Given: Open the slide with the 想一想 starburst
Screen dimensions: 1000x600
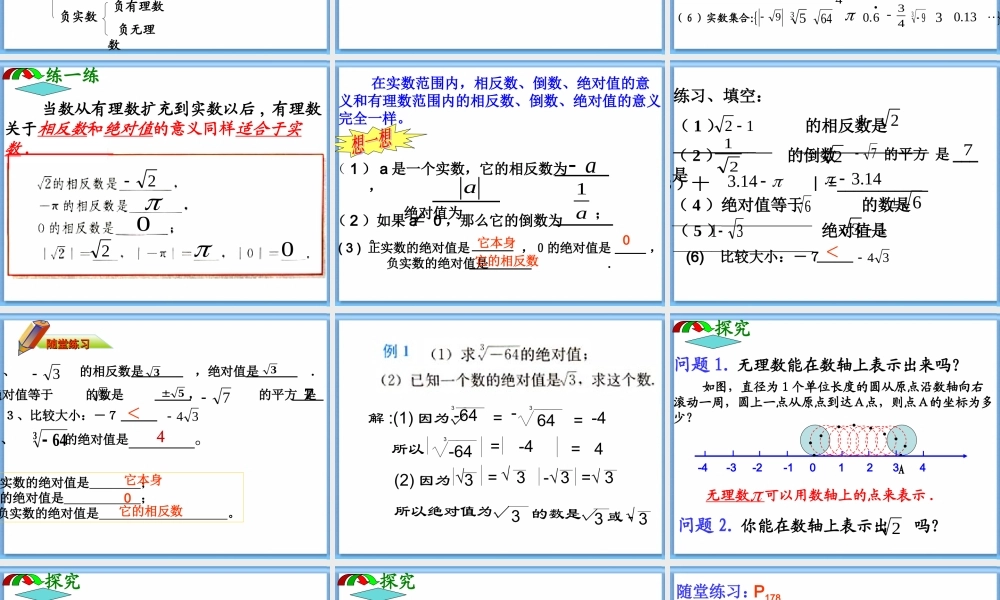Looking at the screenshot, I should click(x=500, y=183).
